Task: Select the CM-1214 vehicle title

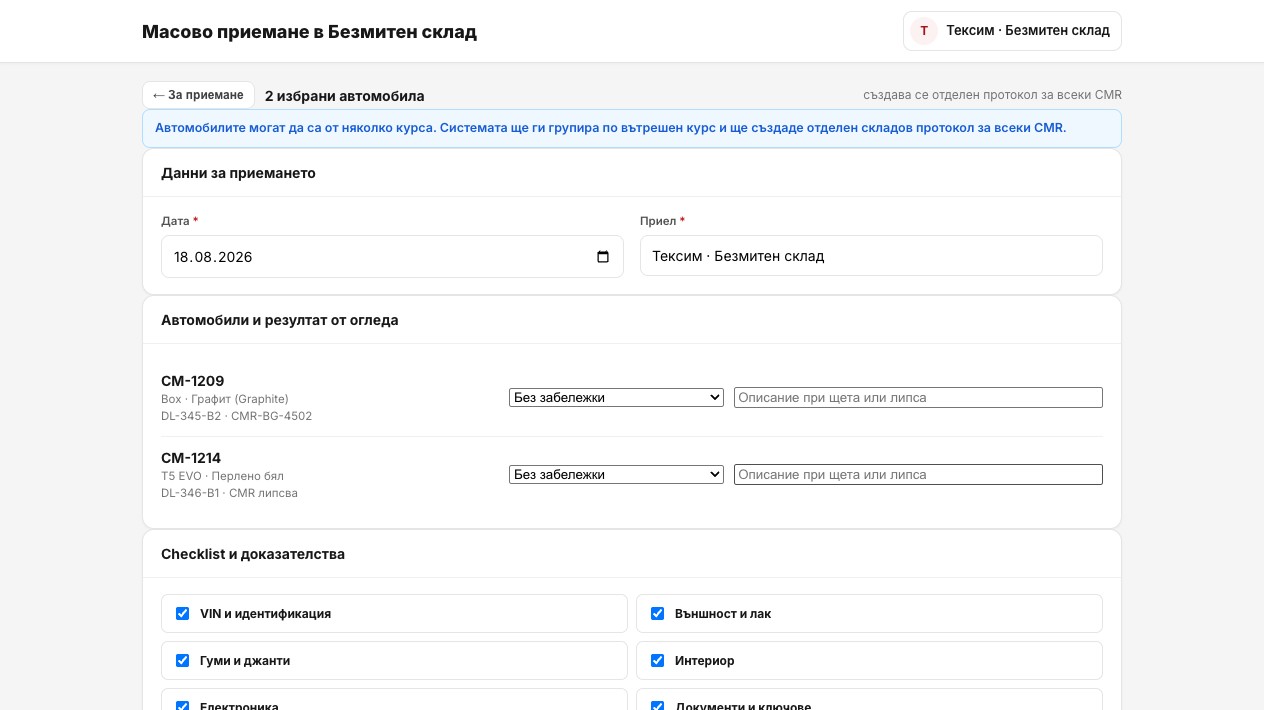Action: tap(191, 458)
